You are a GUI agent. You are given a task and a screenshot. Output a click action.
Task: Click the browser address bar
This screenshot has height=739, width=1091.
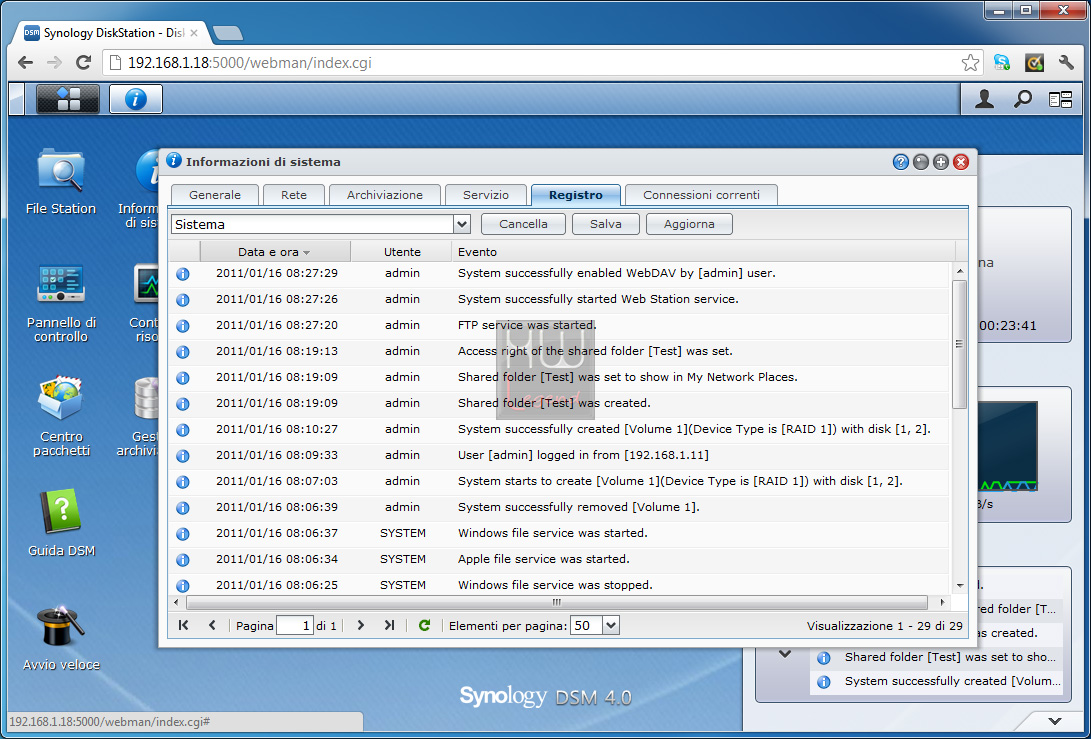(543, 63)
